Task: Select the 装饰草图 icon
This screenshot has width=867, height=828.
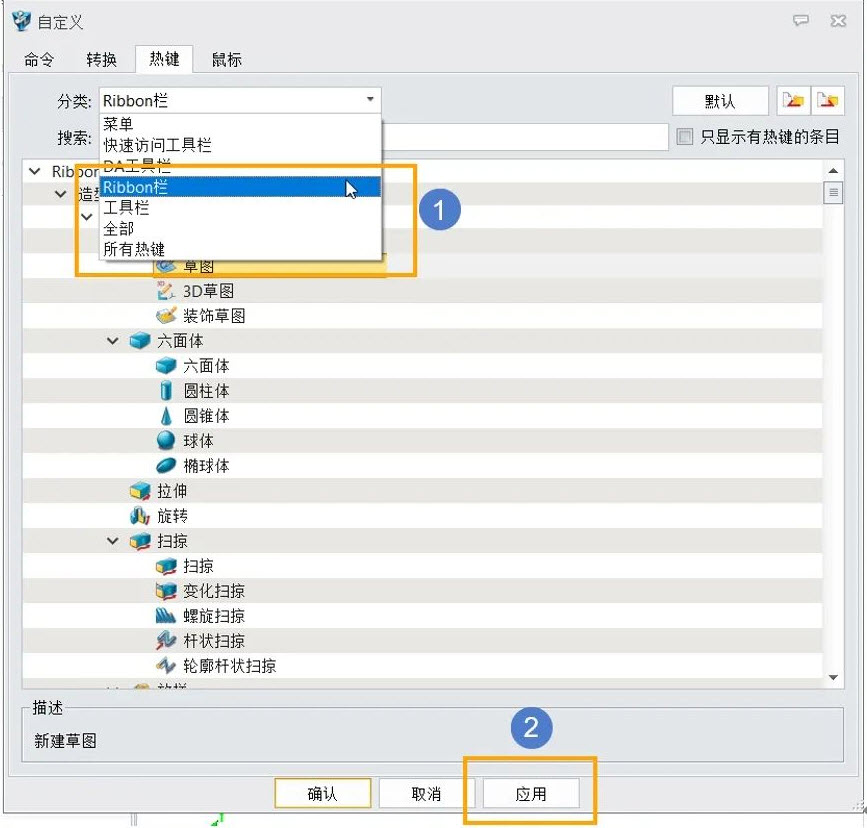Action: pos(166,316)
